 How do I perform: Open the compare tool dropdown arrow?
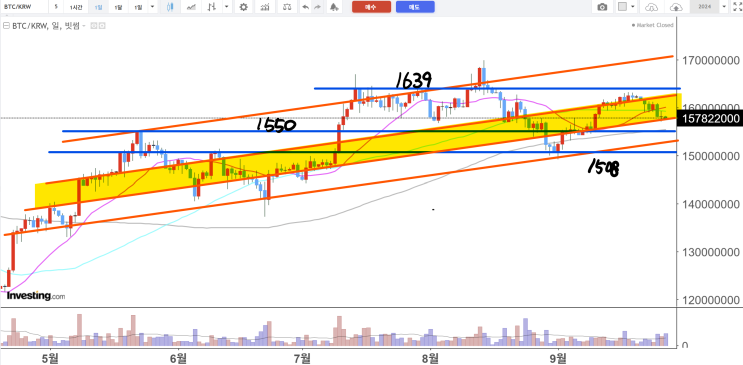pyautogui.click(x=227, y=7)
